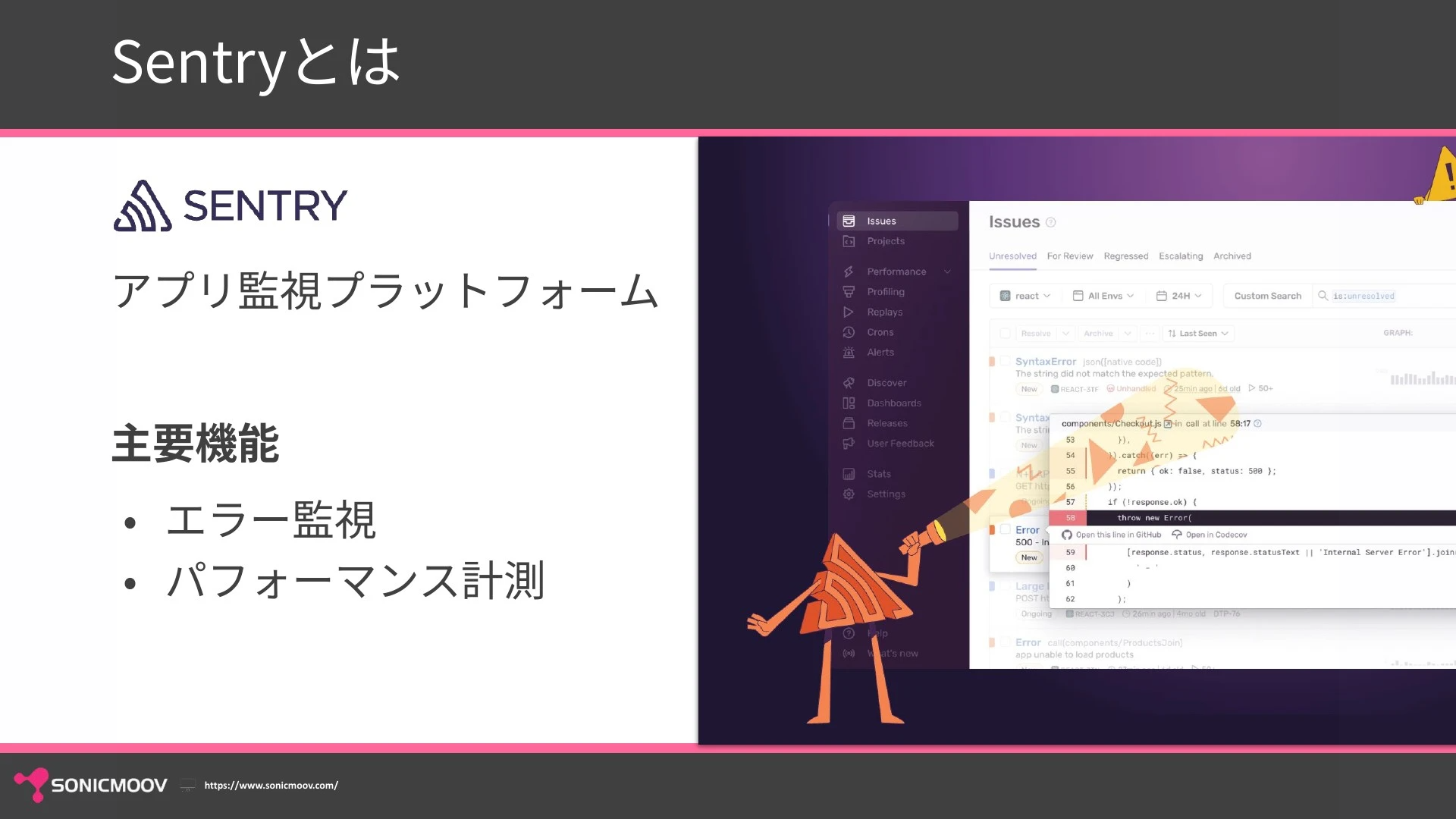Click the GRAPH: column header

pyautogui.click(x=1398, y=333)
